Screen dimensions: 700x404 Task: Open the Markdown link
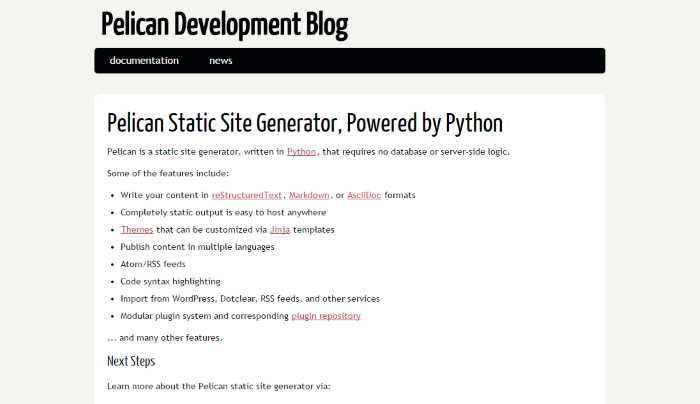point(309,195)
